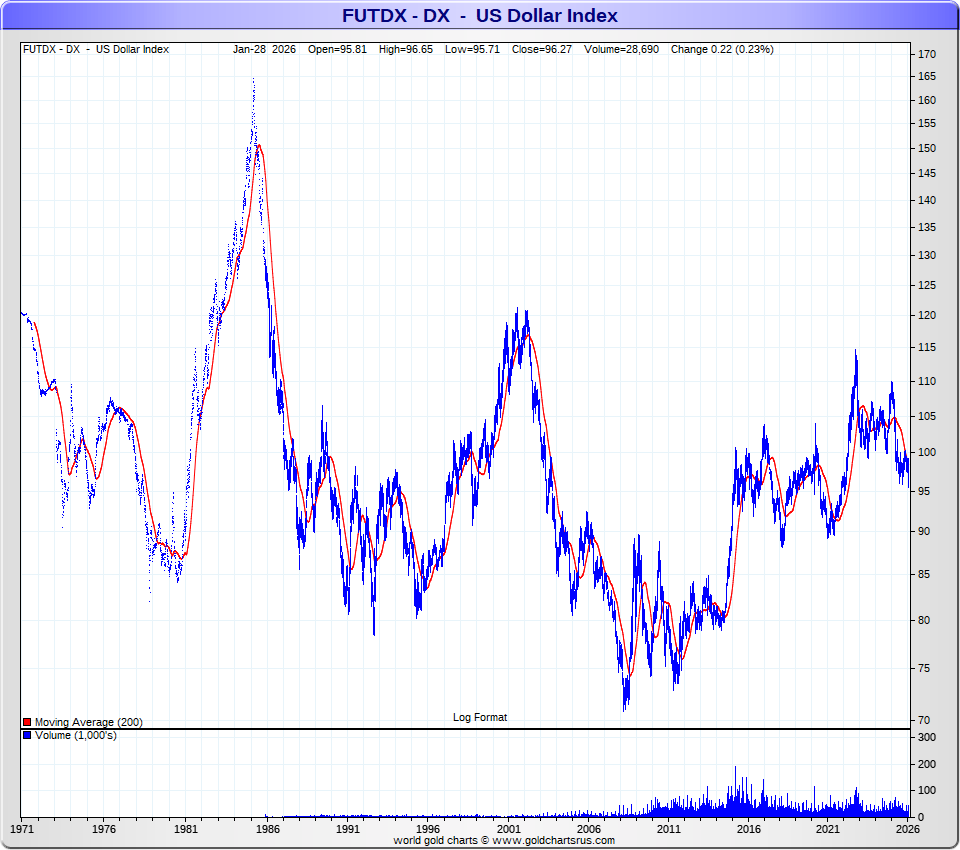Click the Change 0.22 (0.23%) header text

click(x=722, y=49)
